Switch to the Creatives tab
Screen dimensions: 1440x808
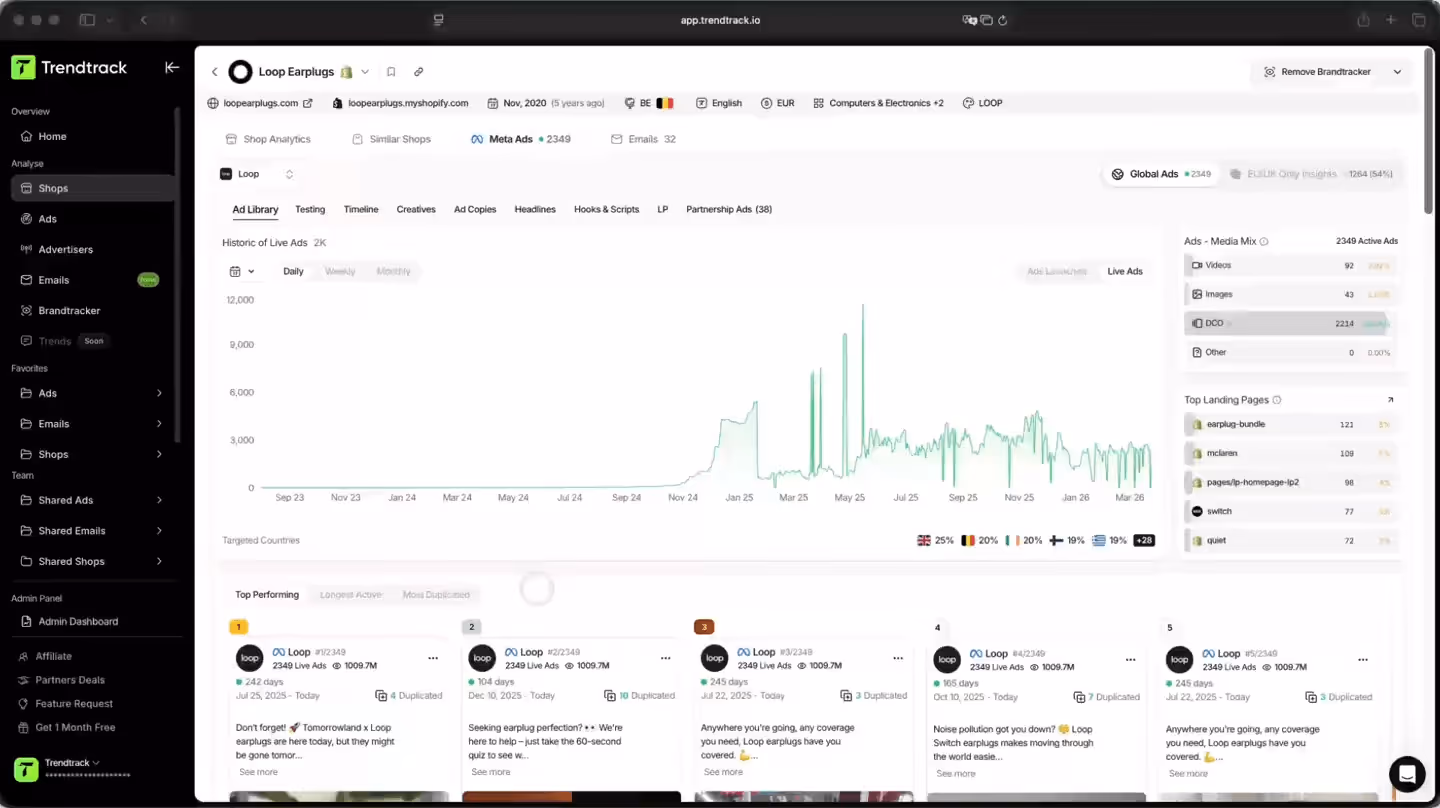tap(416, 209)
